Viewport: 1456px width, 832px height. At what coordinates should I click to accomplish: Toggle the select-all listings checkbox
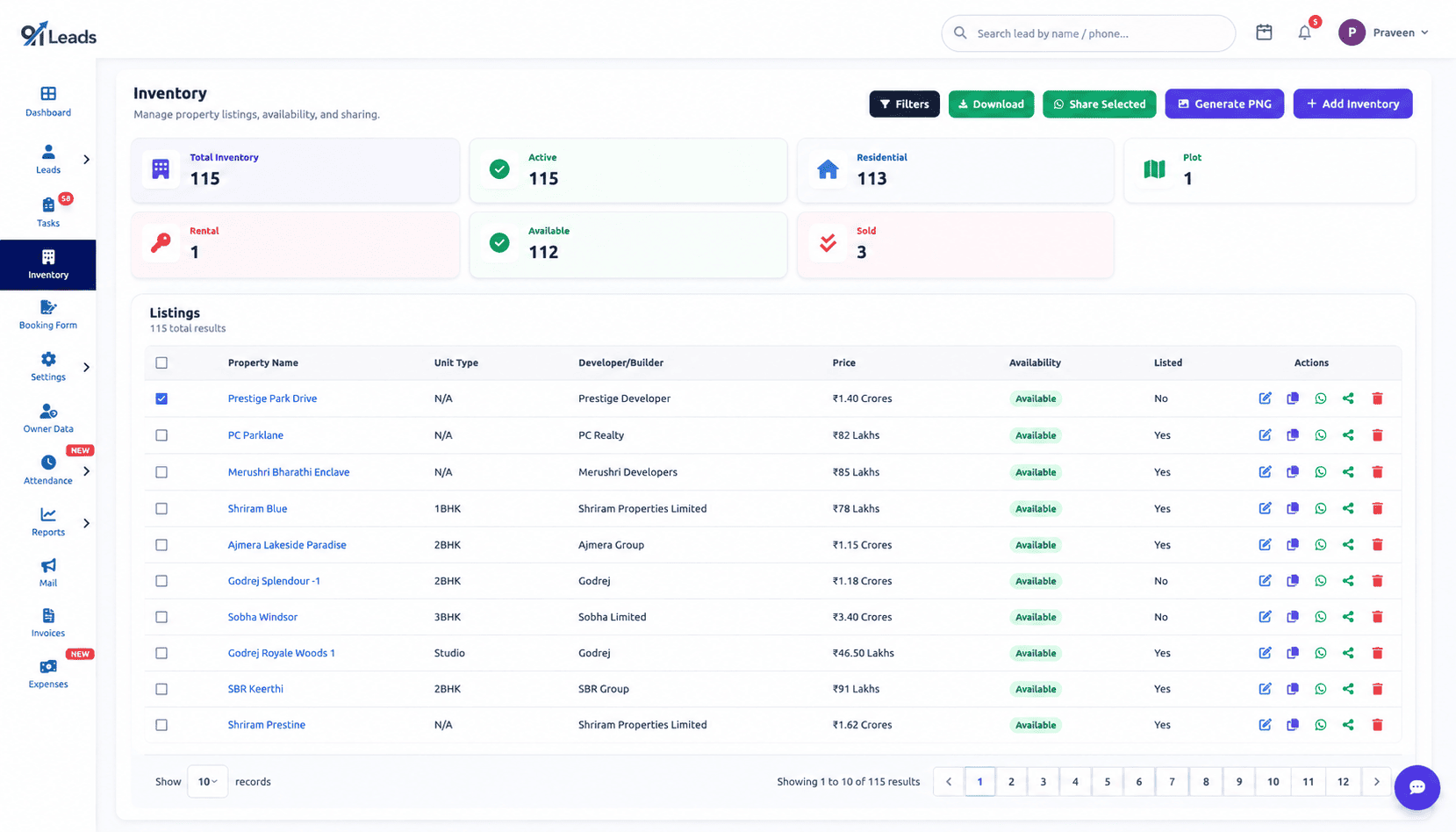click(161, 362)
